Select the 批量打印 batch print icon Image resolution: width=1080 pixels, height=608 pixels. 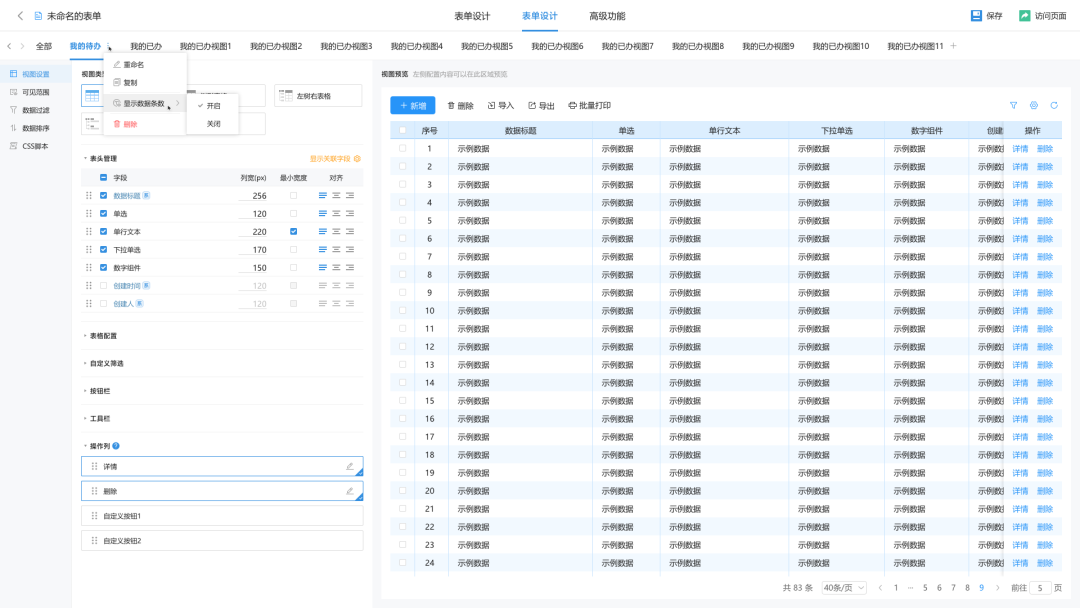pos(573,104)
